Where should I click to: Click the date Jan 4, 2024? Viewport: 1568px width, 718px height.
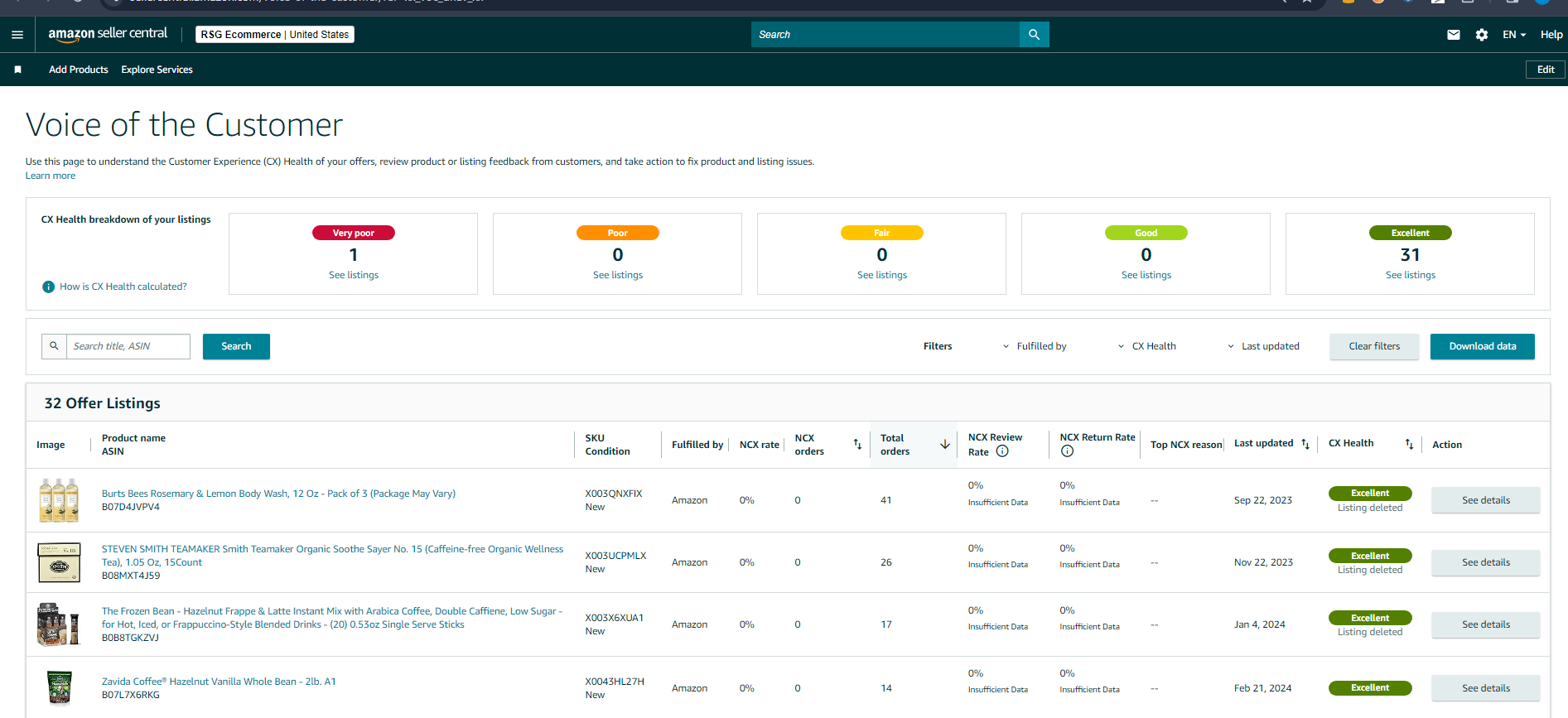[1260, 624]
